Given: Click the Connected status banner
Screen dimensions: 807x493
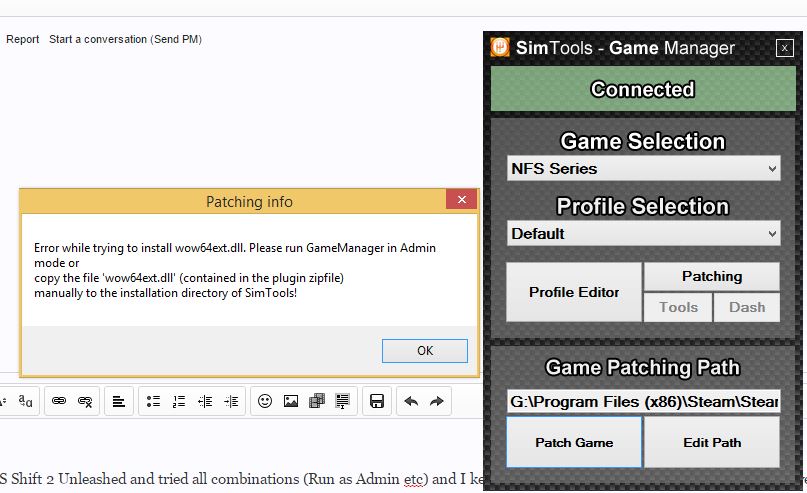Looking at the screenshot, I should pyautogui.click(x=643, y=89).
